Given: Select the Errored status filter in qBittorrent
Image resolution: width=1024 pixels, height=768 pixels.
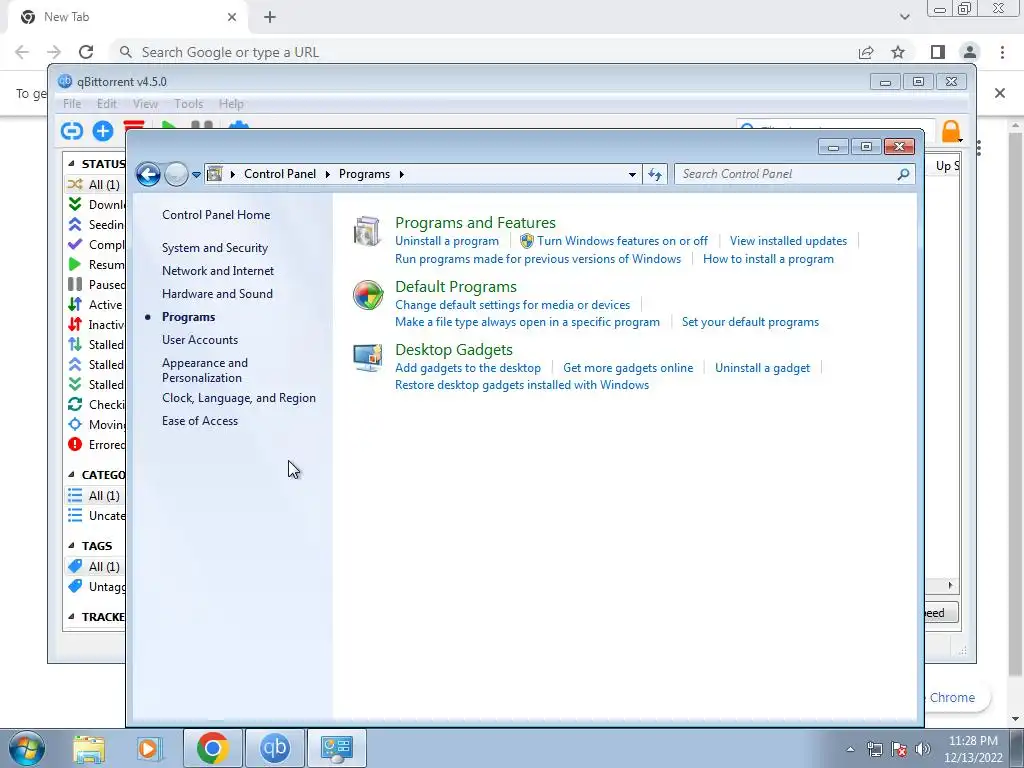Looking at the screenshot, I should (96, 445).
